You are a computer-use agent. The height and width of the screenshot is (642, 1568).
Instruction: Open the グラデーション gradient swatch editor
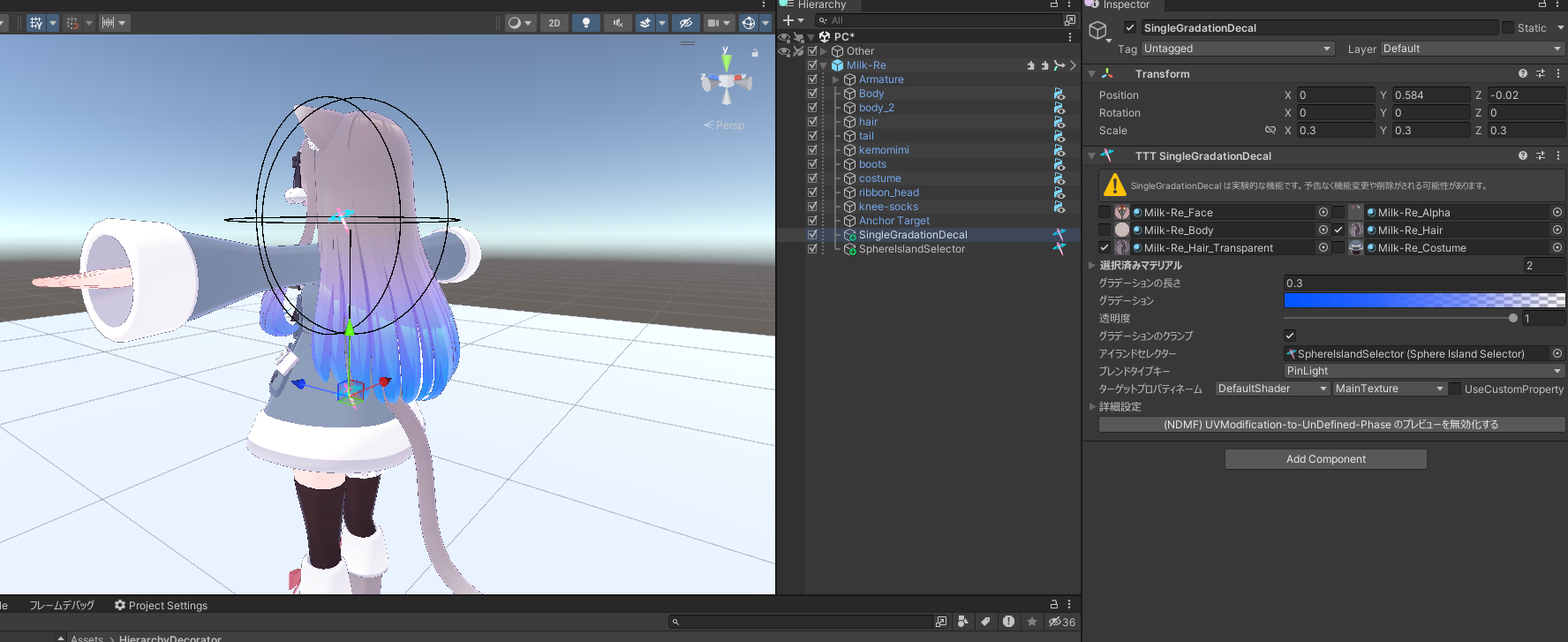tap(1424, 300)
